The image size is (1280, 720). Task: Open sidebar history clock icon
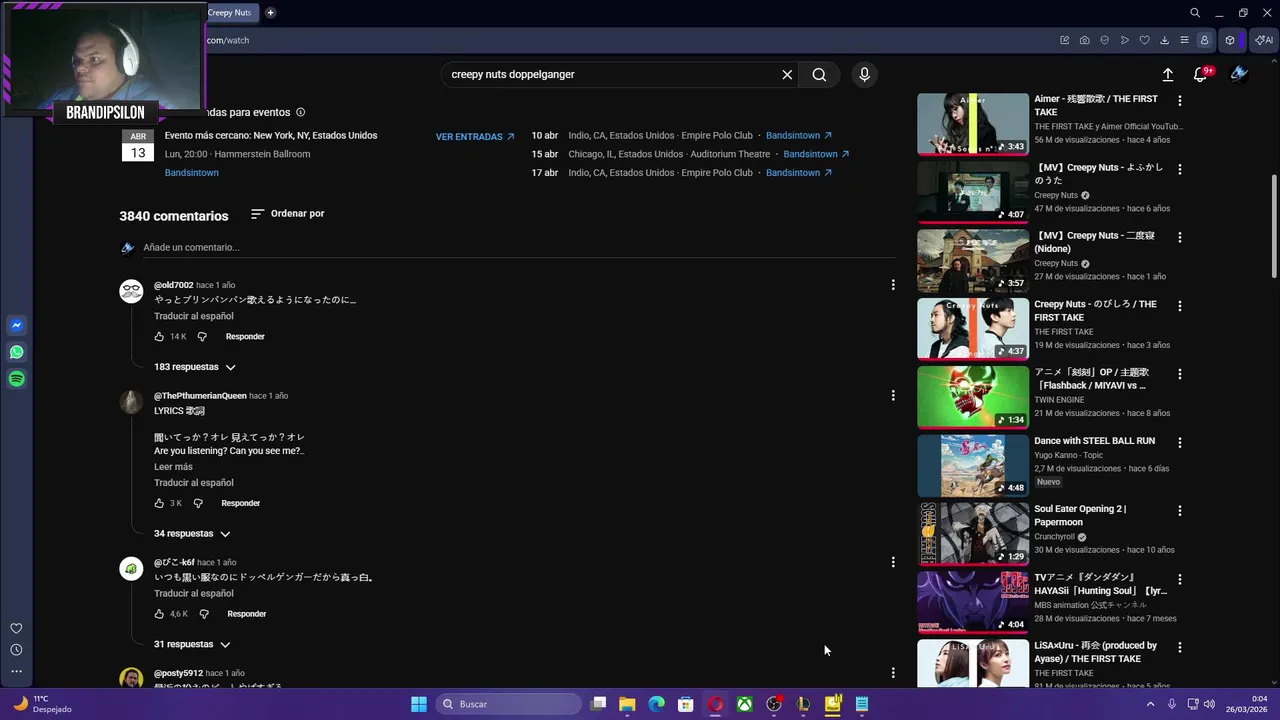pyautogui.click(x=16, y=650)
